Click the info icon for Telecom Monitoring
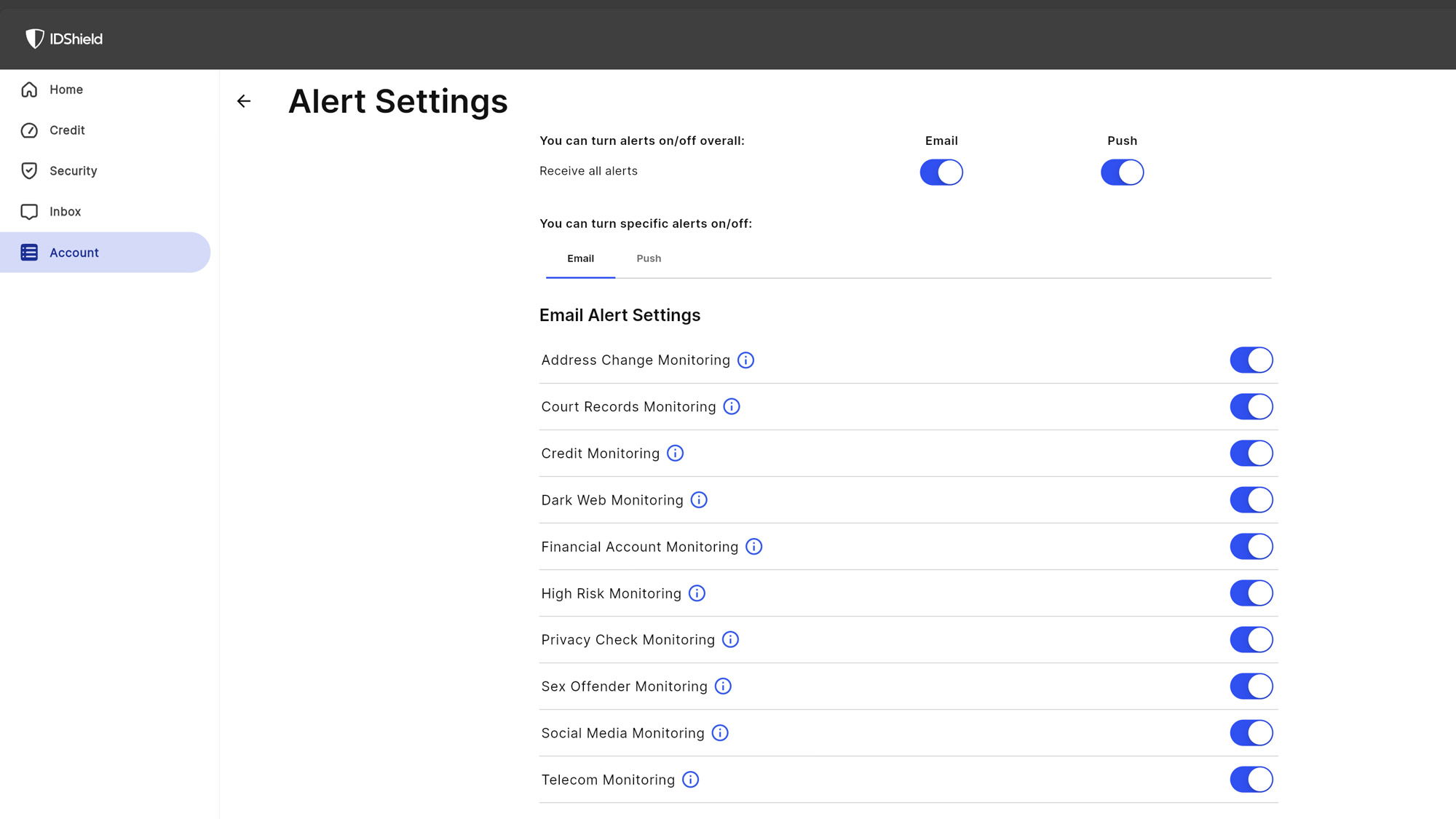This screenshot has width=1456, height=819. tap(690, 780)
